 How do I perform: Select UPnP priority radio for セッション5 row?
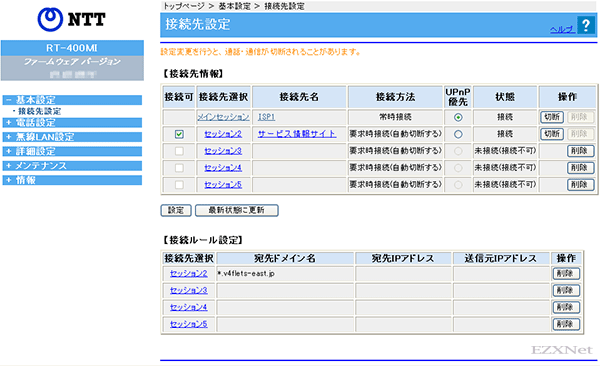(458, 185)
